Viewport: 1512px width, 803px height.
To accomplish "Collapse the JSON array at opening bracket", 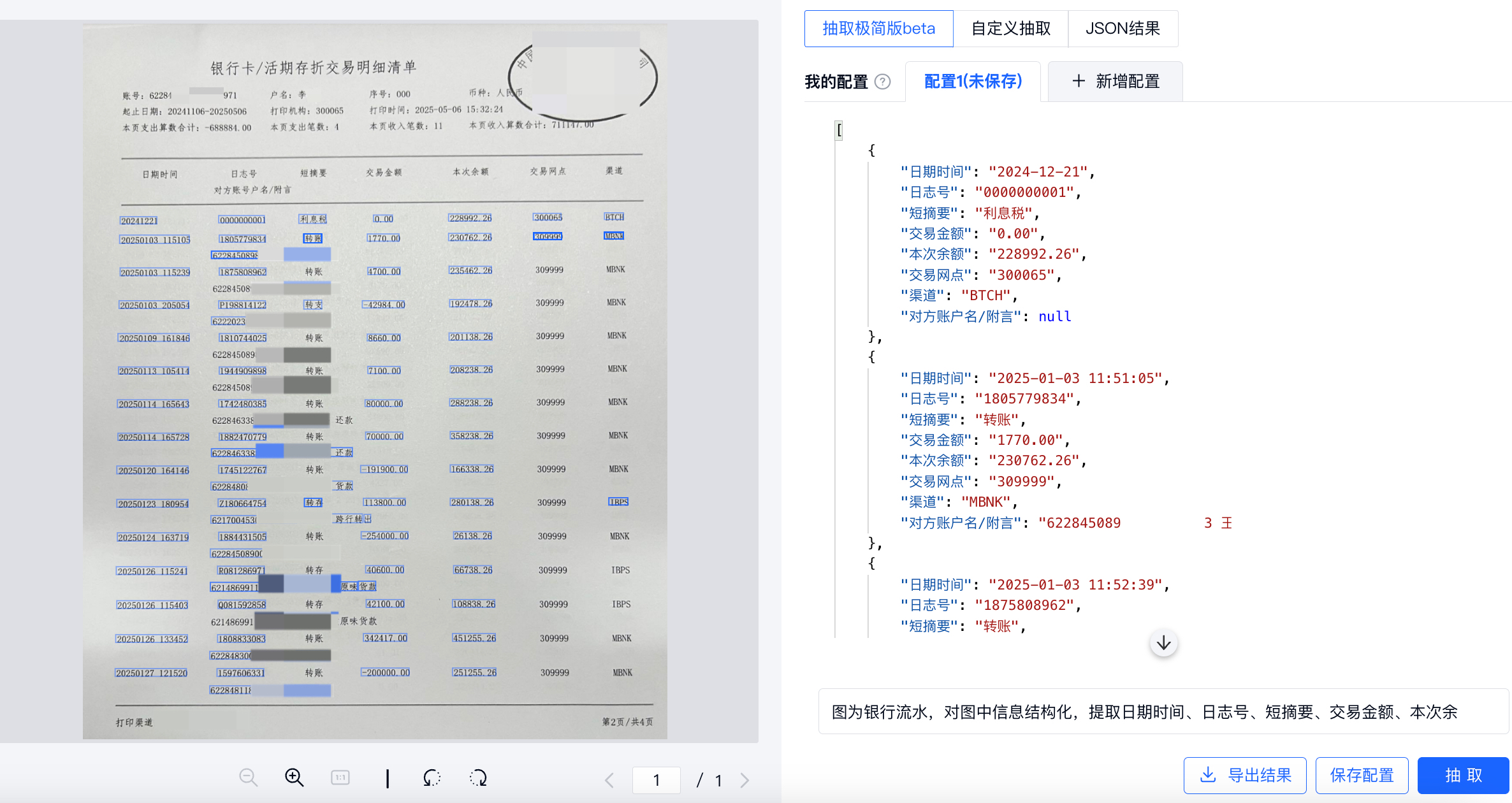I will (x=840, y=130).
